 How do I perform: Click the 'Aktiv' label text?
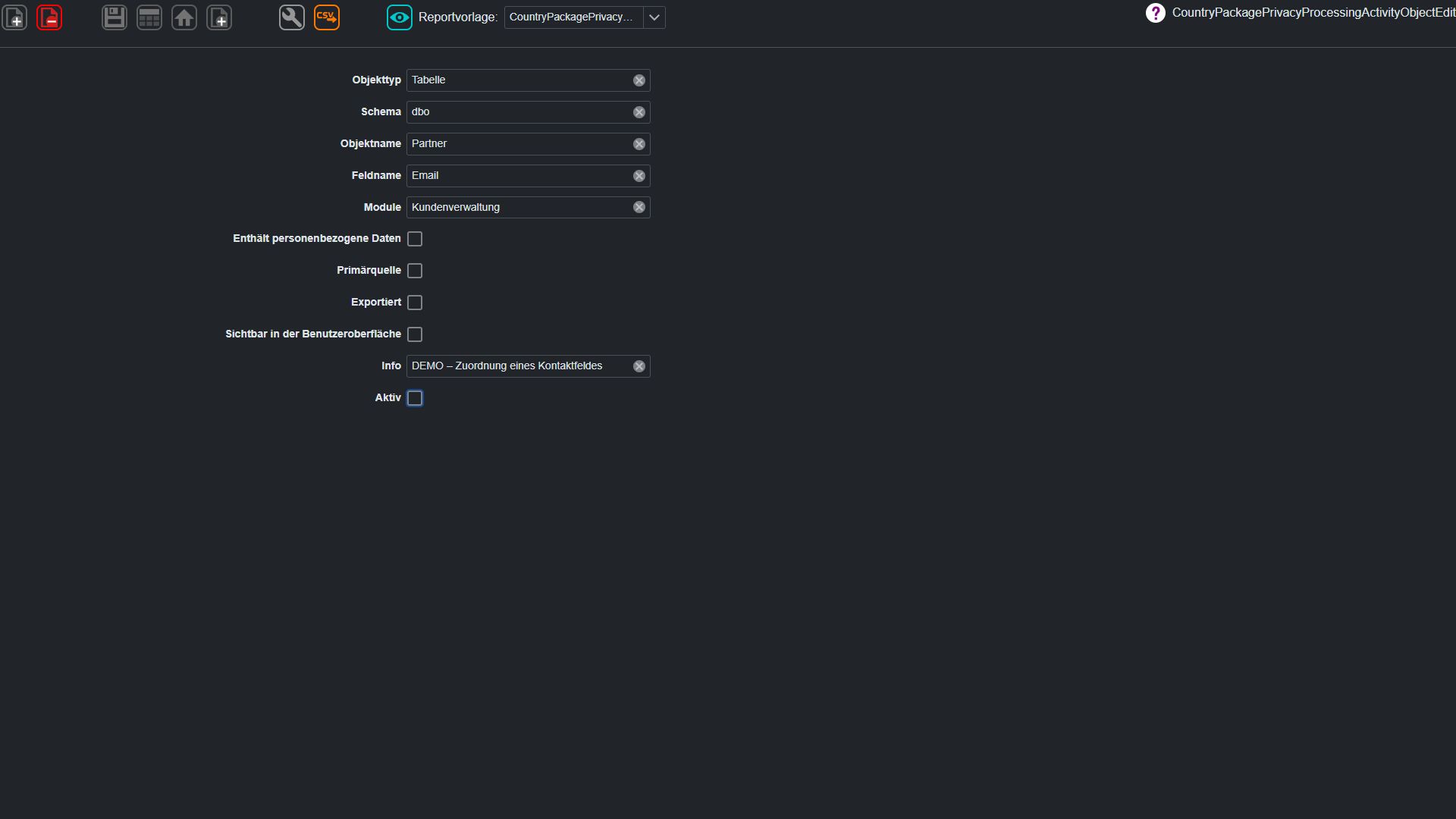[x=388, y=397]
